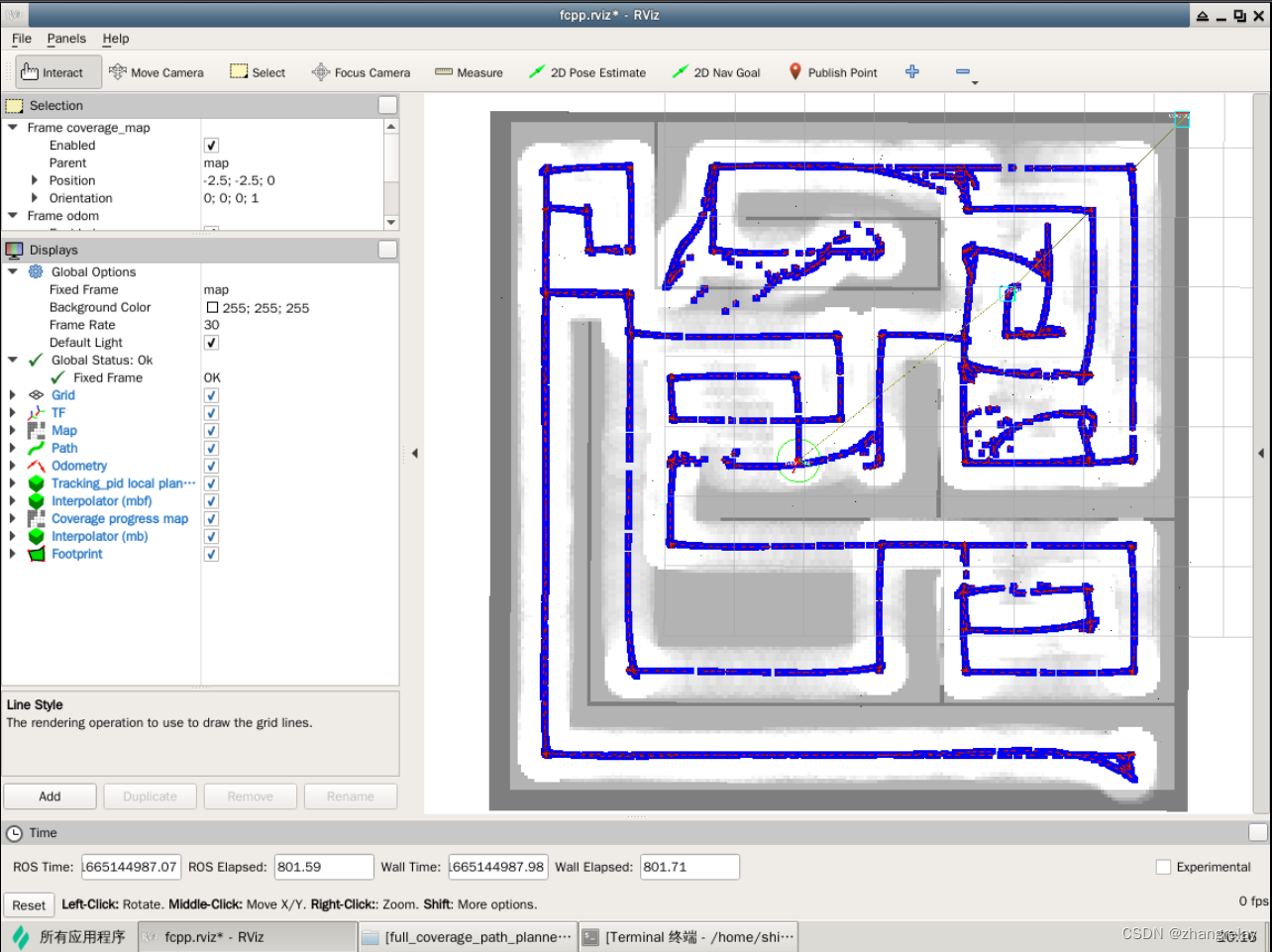Image resolution: width=1272 pixels, height=952 pixels.
Task: Toggle the Map display checkbox
Action: click(x=211, y=431)
